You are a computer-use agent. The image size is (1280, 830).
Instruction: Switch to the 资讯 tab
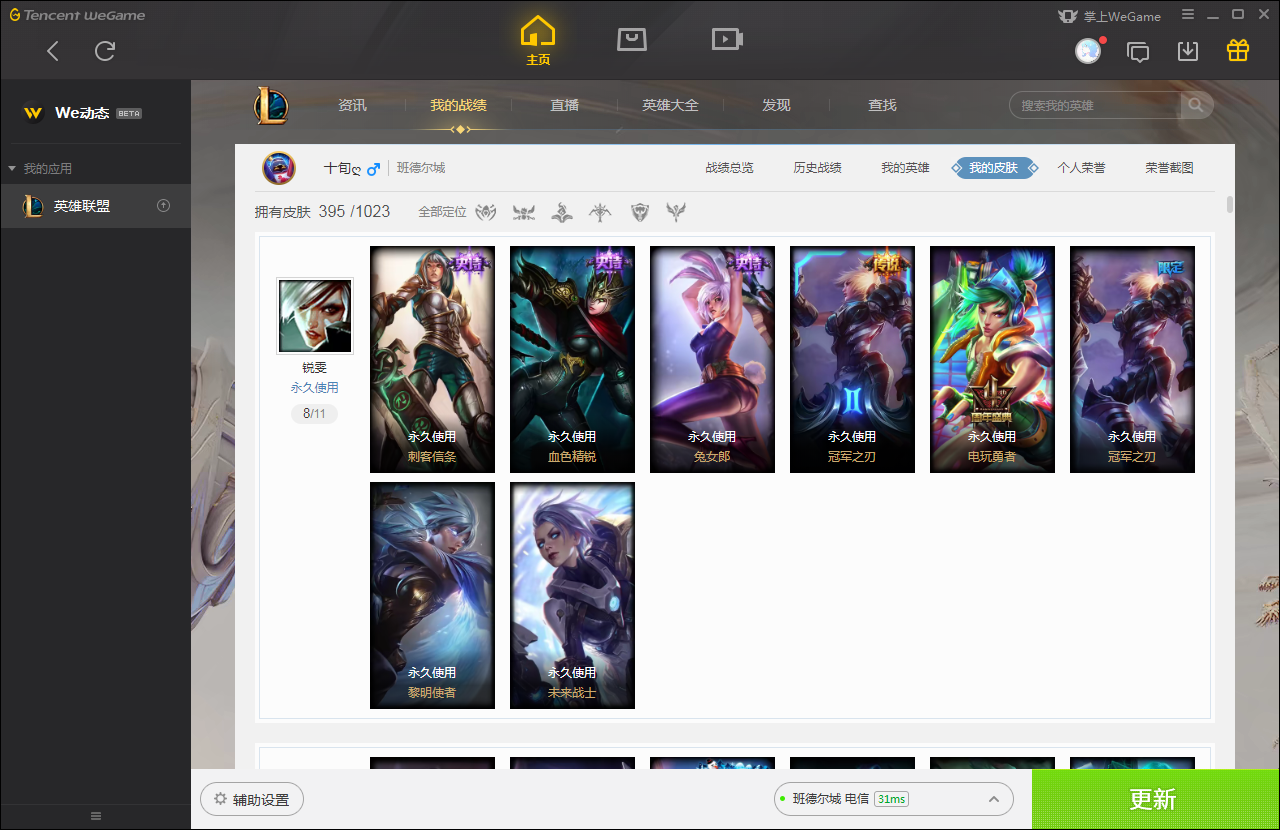pyautogui.click(x=352, y=105)
